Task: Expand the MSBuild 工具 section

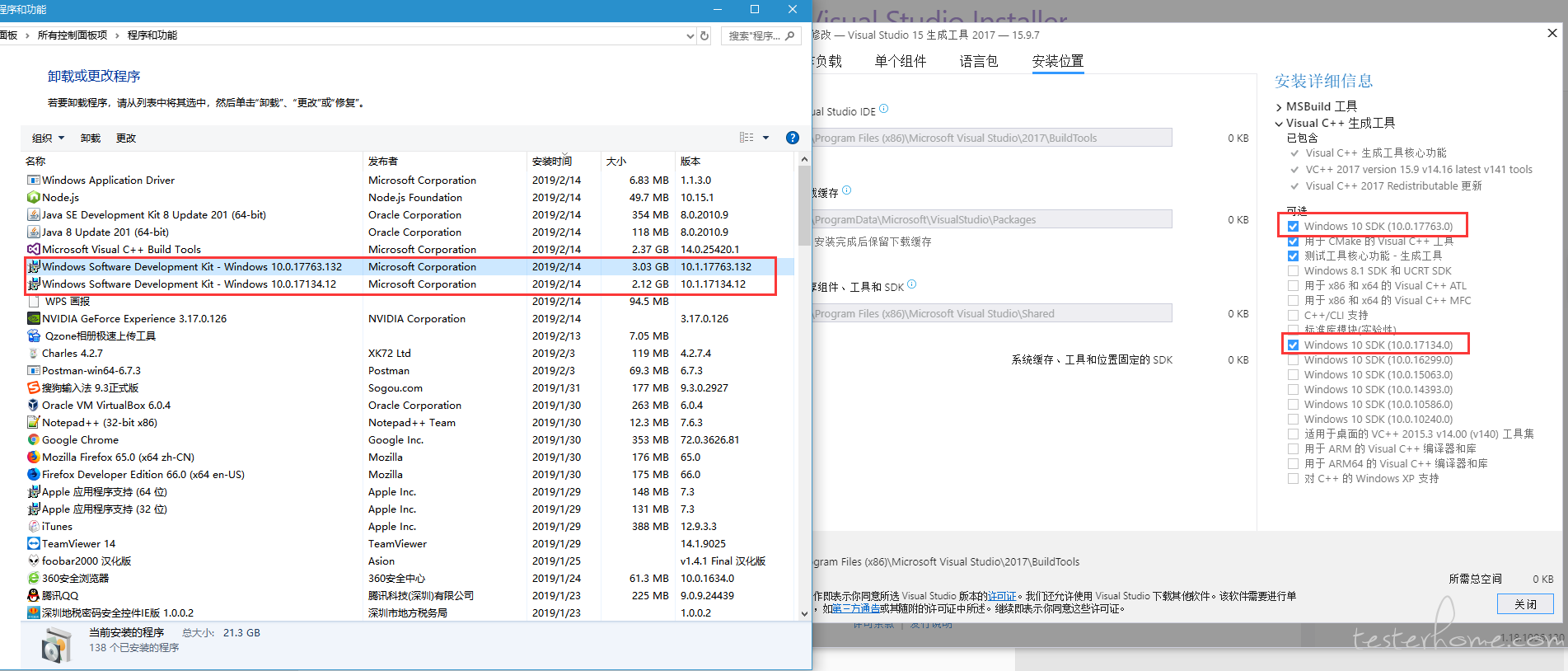Action: (x=1279, y=107)
